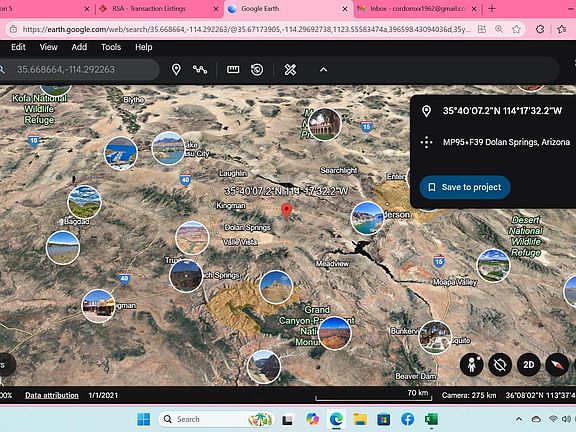The height and width of the screenshot is (432, 576).
Task: Open Task View from the taskbar
Action: [x=287, y=419]
